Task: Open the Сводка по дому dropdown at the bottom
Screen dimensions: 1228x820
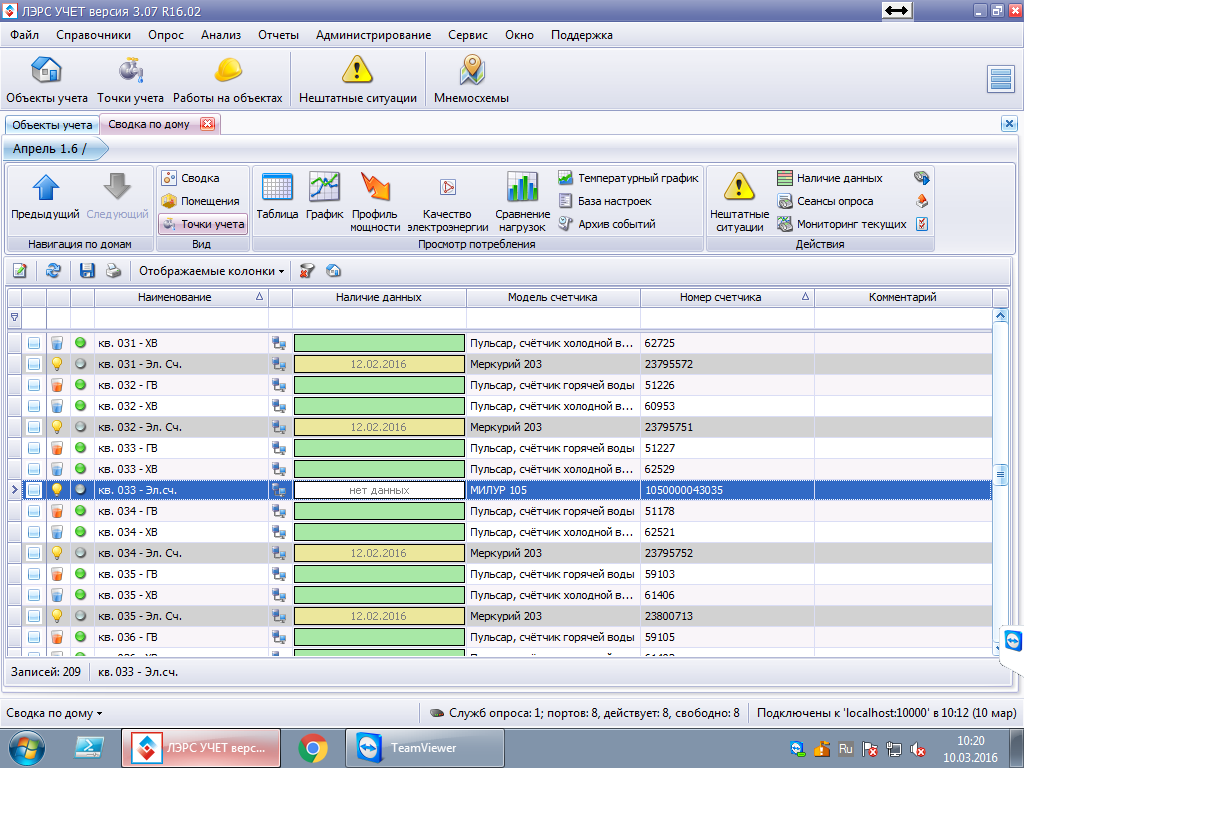Action: (x=54, y=713)
